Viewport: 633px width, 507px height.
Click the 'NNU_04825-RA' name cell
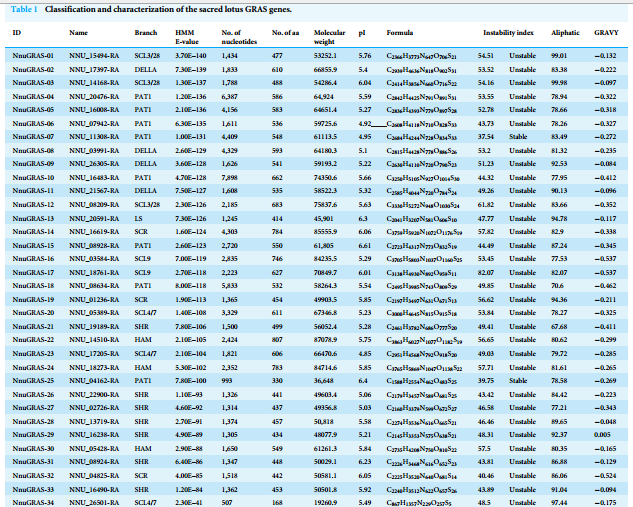[94, 476]
